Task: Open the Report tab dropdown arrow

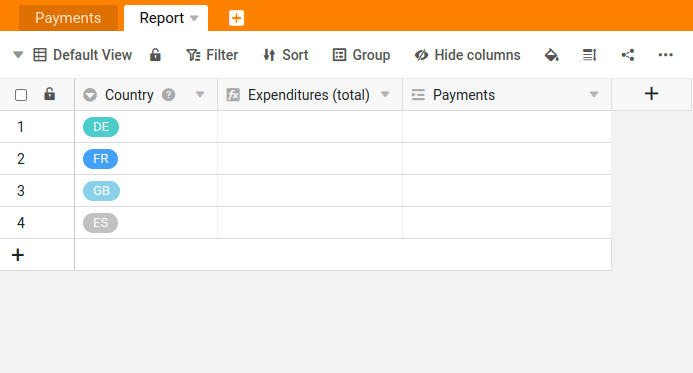Action: coord(194,19)
